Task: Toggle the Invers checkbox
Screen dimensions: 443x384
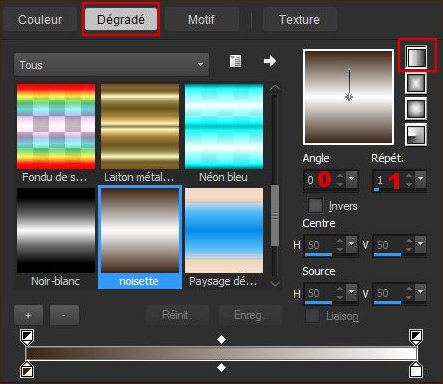Action: click(315, 206)
